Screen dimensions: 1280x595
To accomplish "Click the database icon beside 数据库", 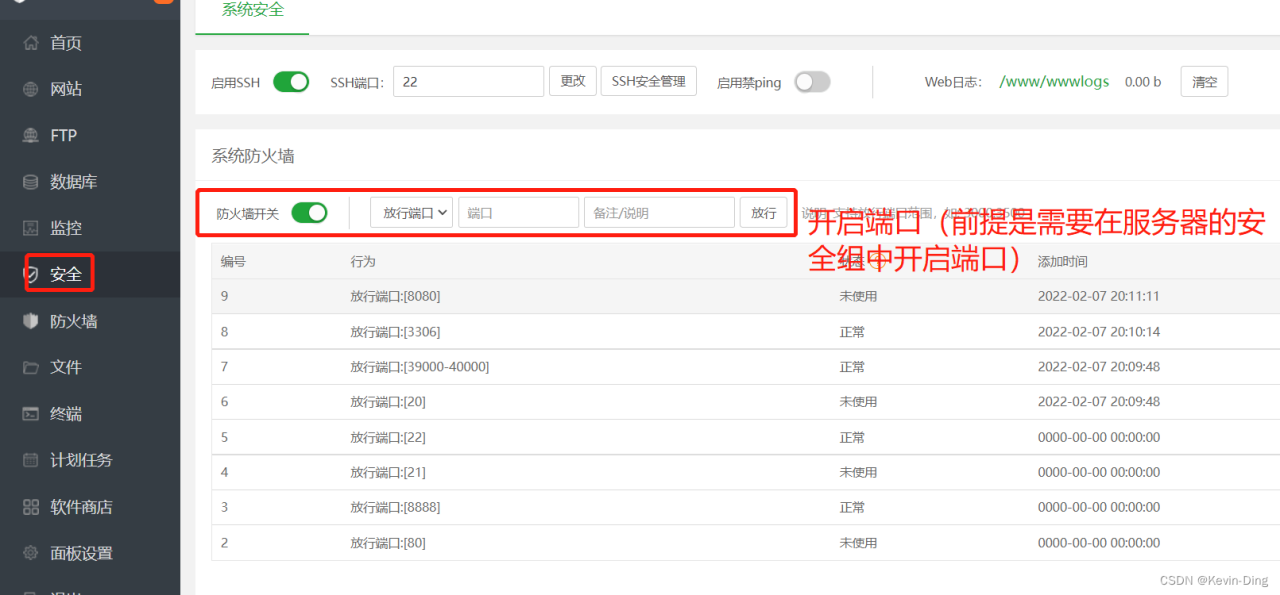I will [31, 182].
